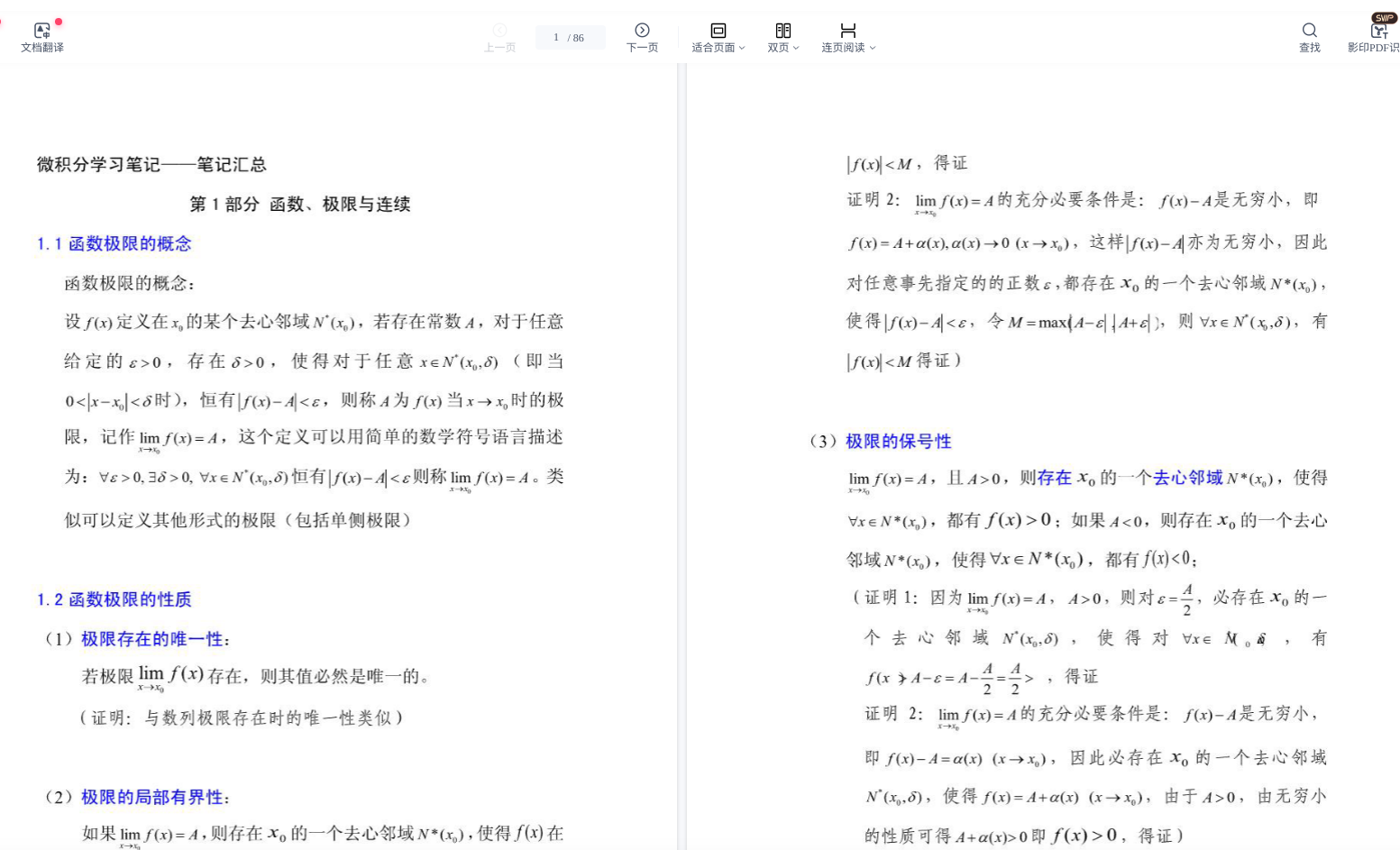Viewport: 1400px width, 850px height.
Task: Click the current page number field
Action: click(557, 37)
